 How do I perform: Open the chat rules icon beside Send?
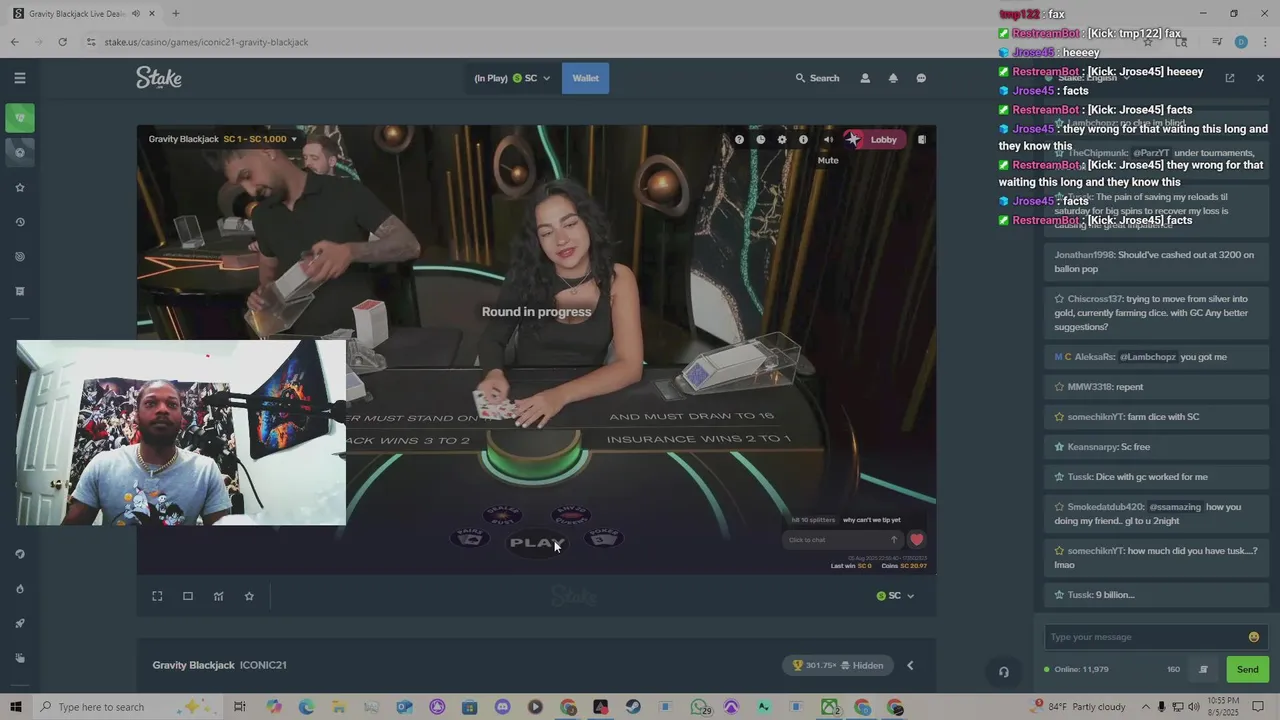(1204, 670)
